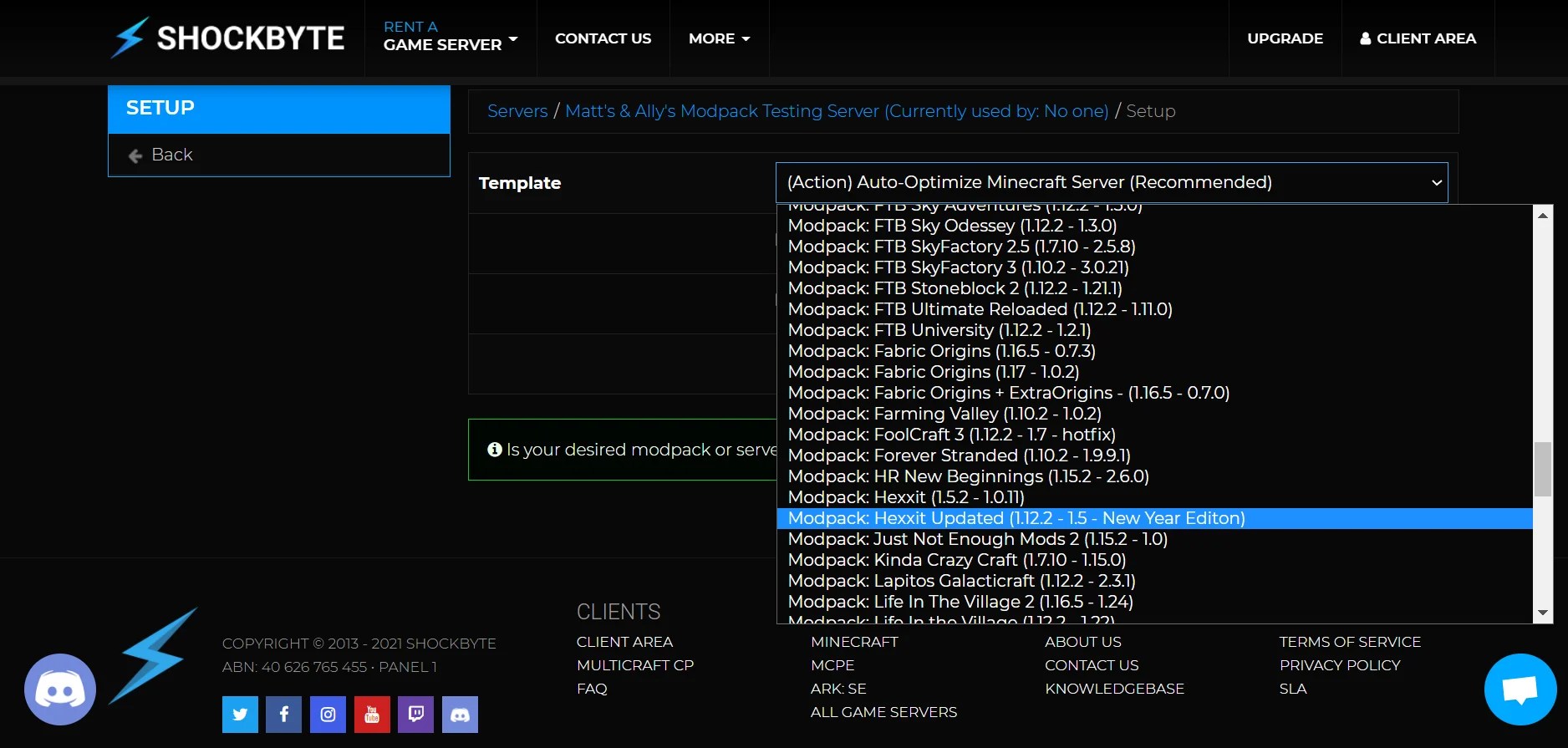The width and height of the screenshot is (1568, 748).
Task: Open Discord icon in footer social row
Action: (x=460, y=715)
